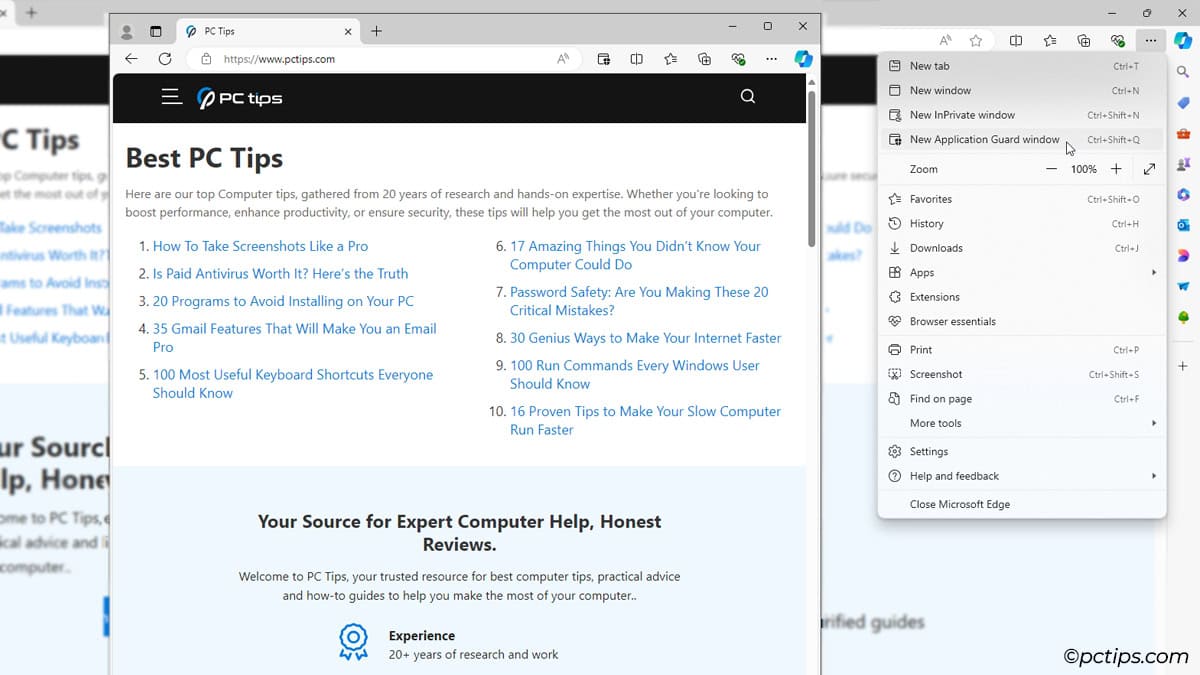
Task: View site information lock icon
Action: 207,59
